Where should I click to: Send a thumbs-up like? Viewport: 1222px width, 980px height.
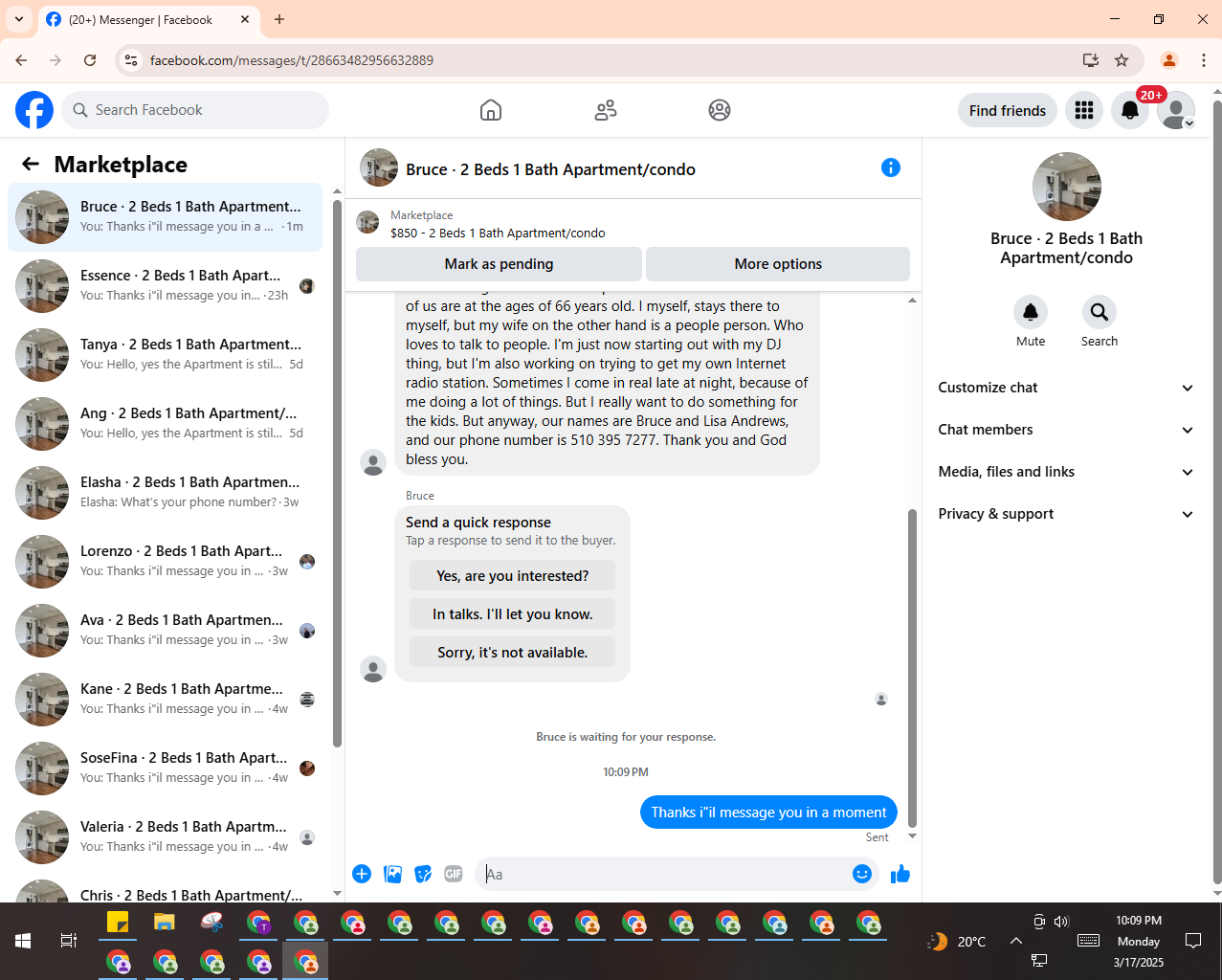(x=900, y=874)
